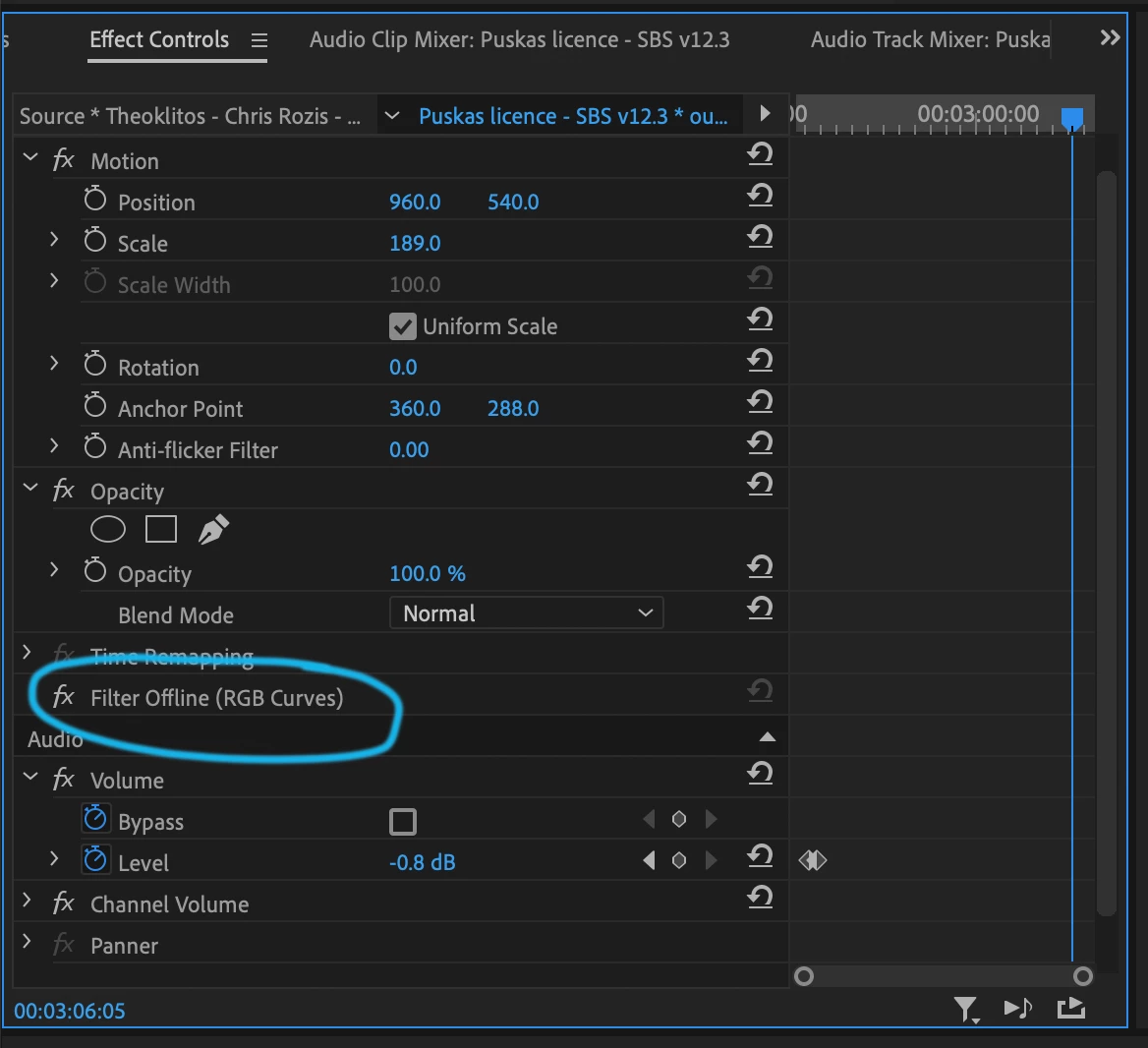Viewport: 1148px width, 1048px height.
Task: Click the Opacity value 100.0 %
Action: pyautogui.click(x=427, y=573)
